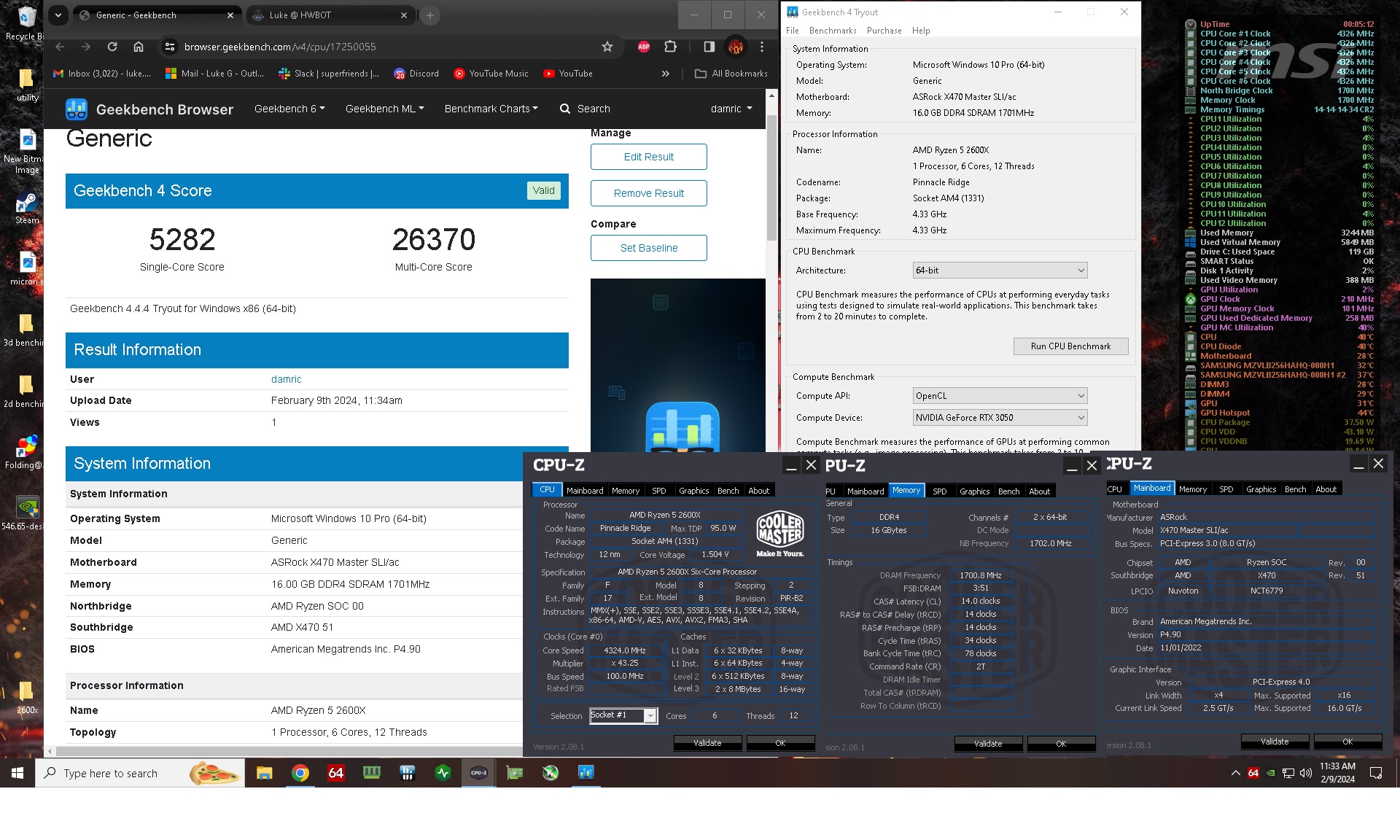
Task: Open the damric user link
Action: pyautogui.click(x=286, y=379)
